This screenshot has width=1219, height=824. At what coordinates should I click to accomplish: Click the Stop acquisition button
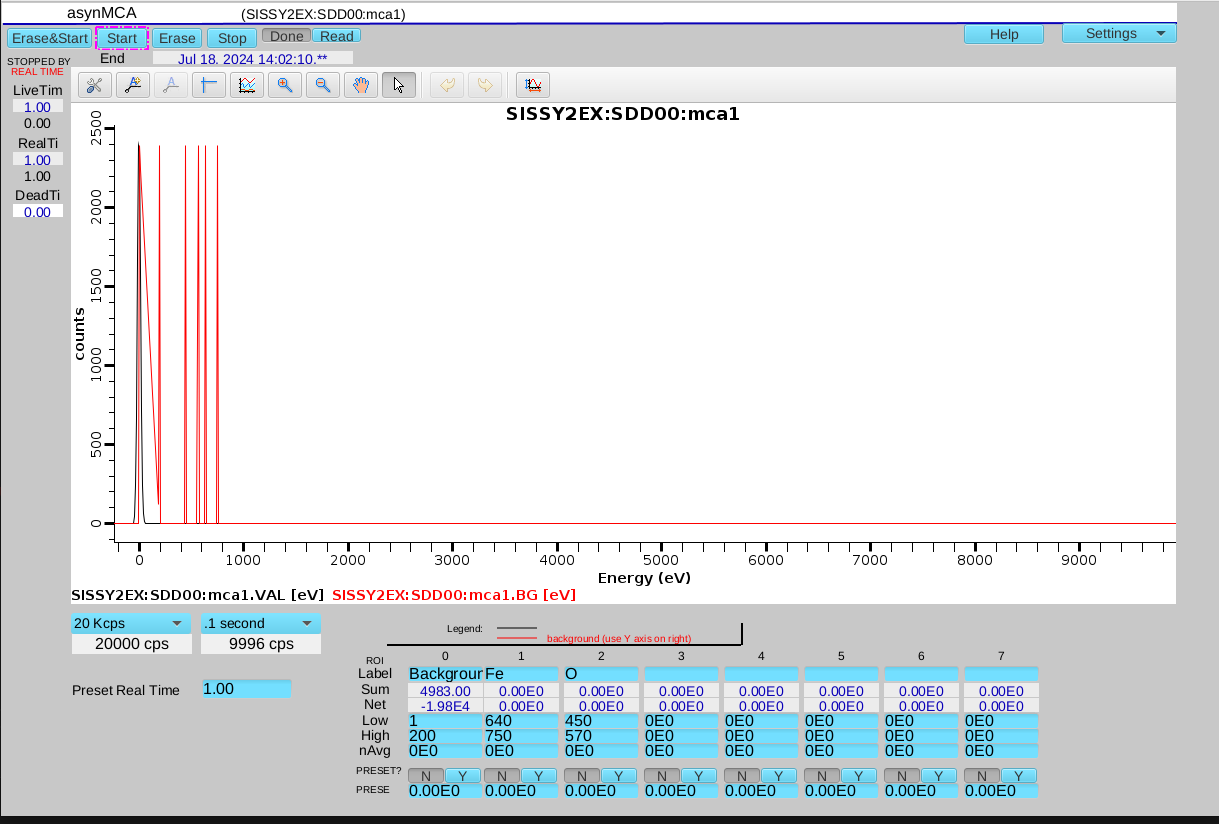tap(232, 38)
